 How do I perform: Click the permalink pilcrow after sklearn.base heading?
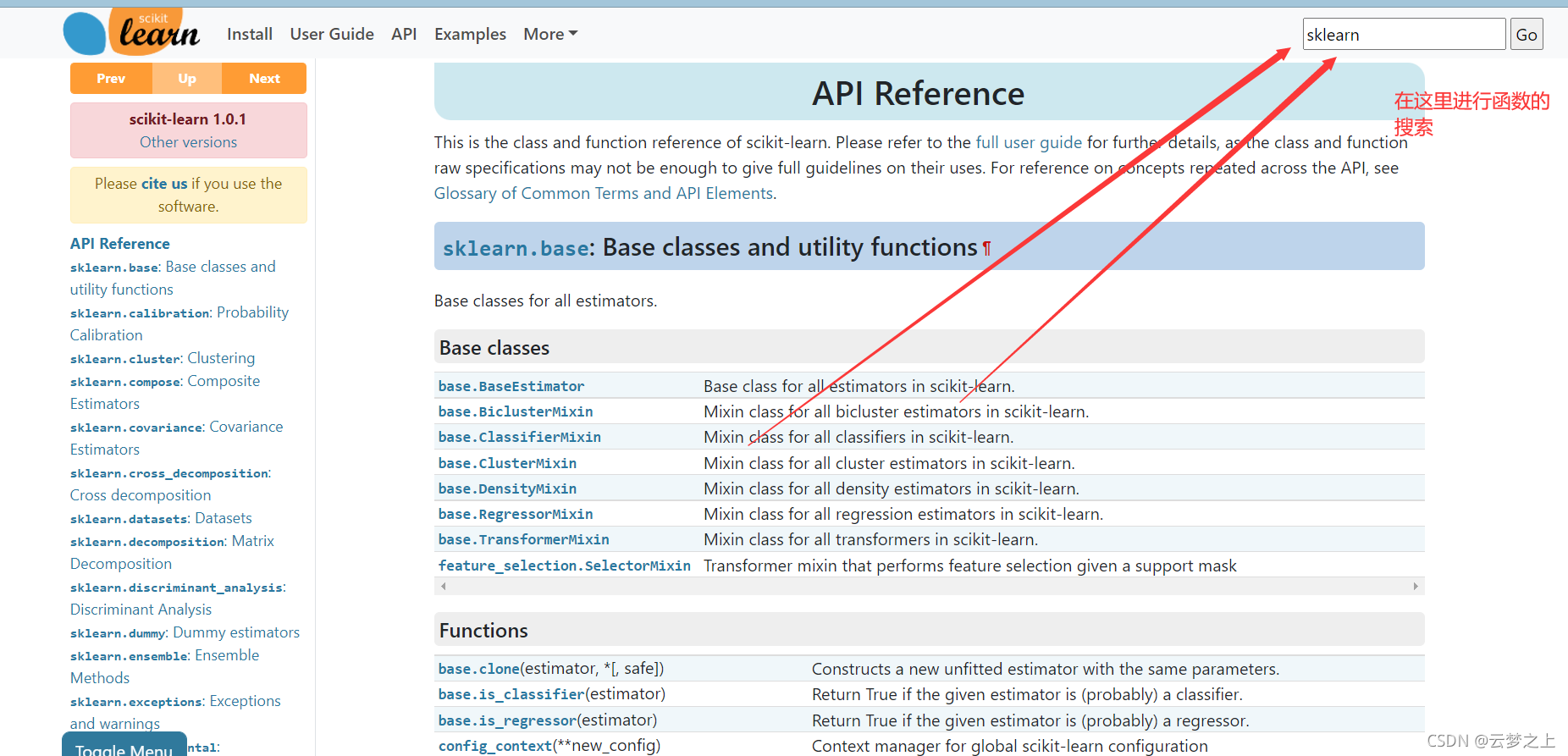pos(986,249)
